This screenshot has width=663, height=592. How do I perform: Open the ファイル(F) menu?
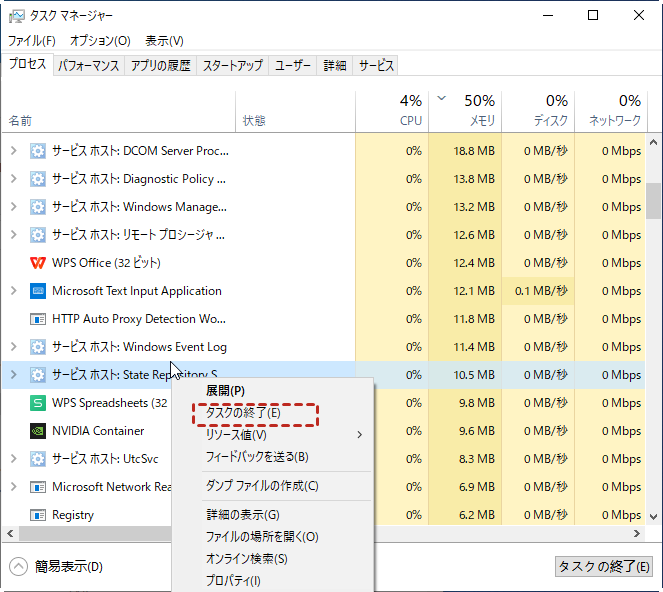32,41
